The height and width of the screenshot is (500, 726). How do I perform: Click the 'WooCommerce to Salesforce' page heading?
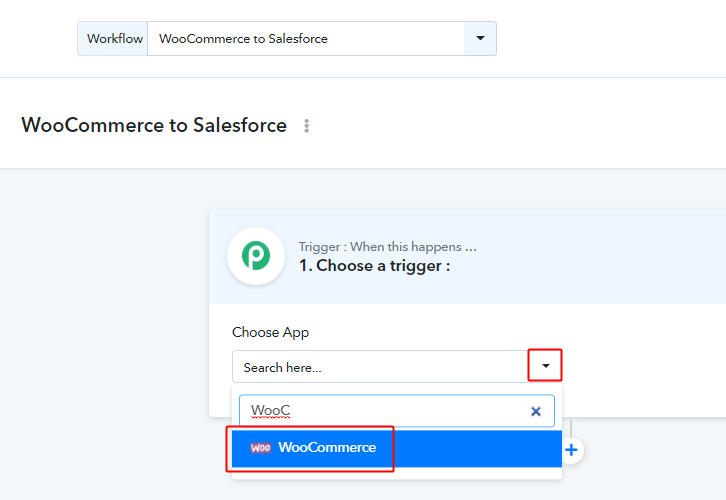pos(154,125)
